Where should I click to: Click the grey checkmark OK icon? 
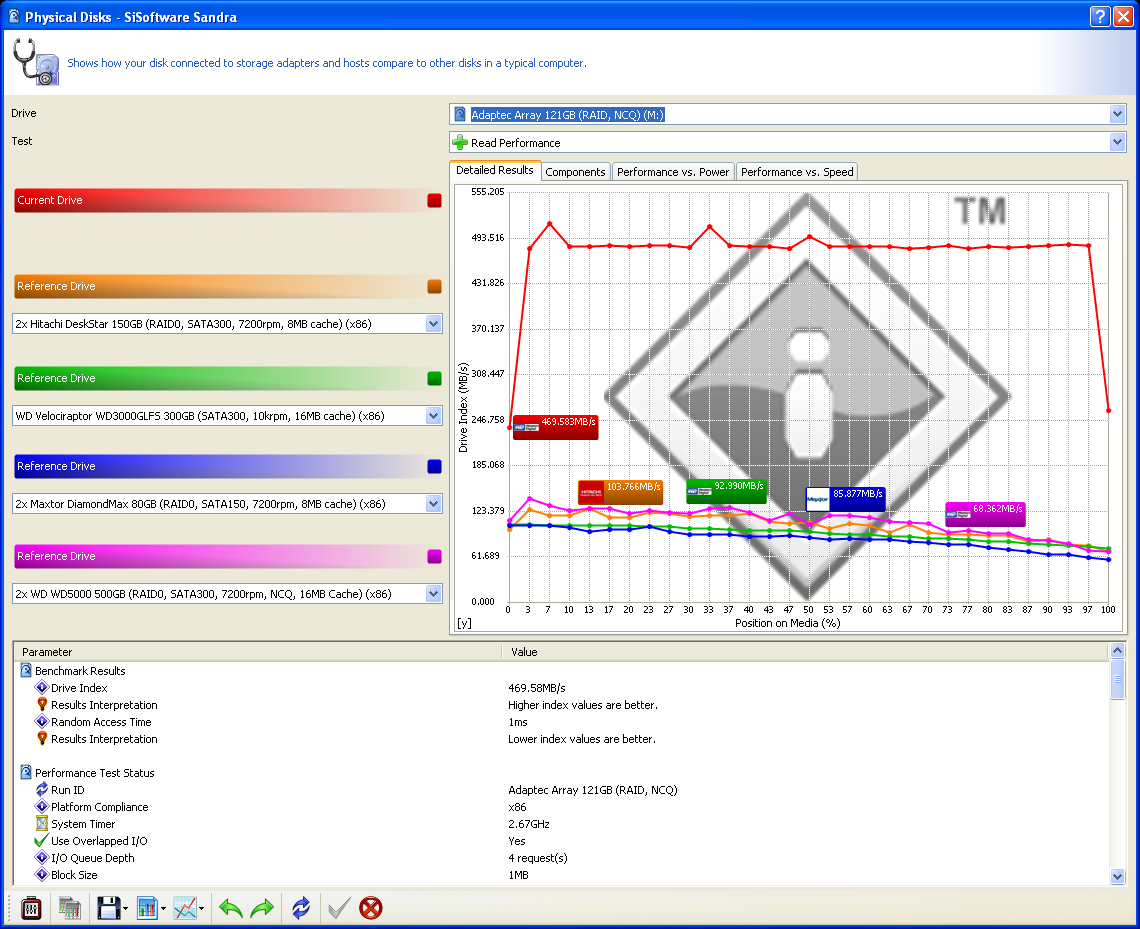click(339, 908)
